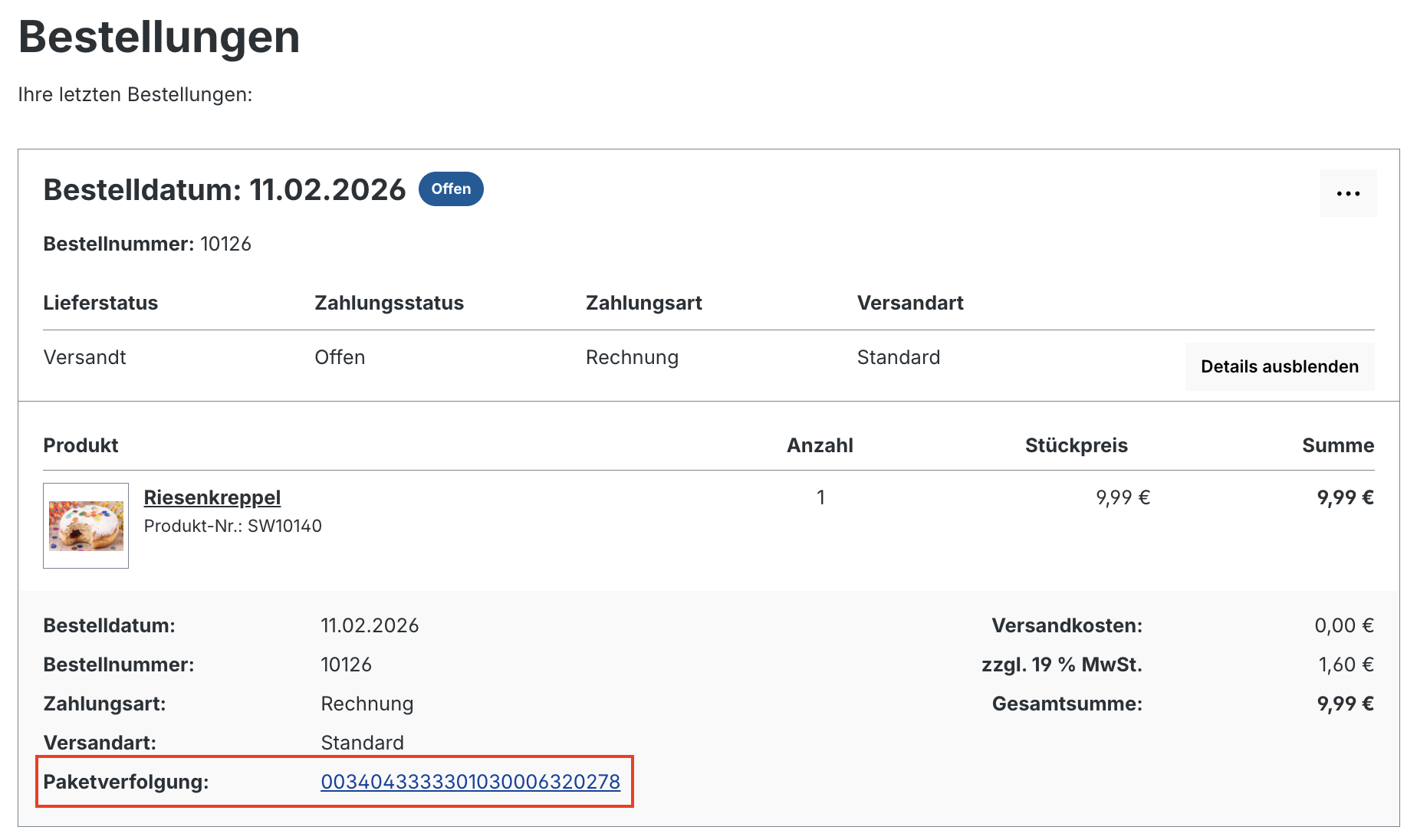The width and height of the screenshot is (1417, 840).
Task: Click the Paketverfolgung label
Action: [x=126, y=782]
